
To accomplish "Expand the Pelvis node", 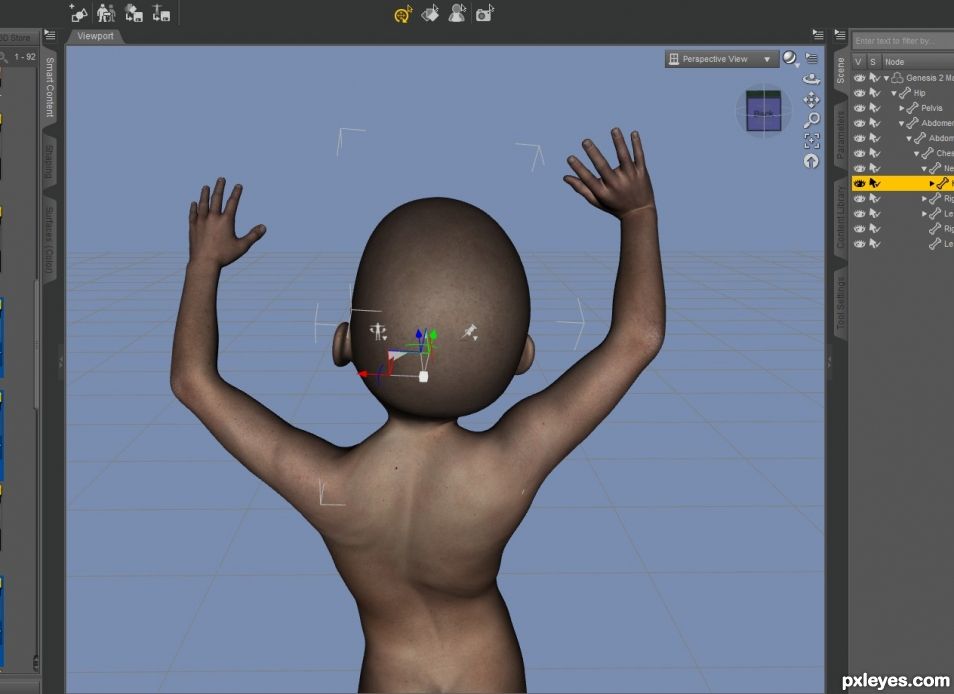I will pyautogui.click(x=902, y=108).
